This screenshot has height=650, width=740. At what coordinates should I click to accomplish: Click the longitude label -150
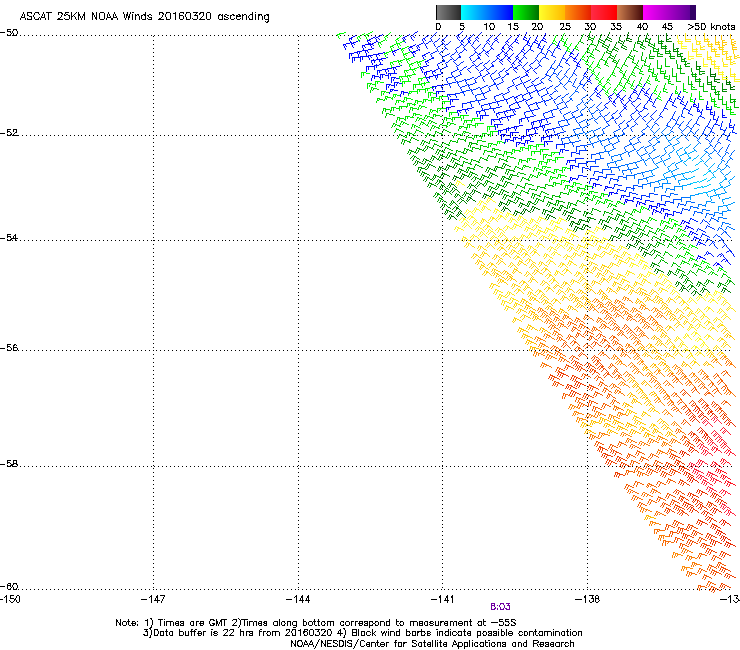[10, 599]
